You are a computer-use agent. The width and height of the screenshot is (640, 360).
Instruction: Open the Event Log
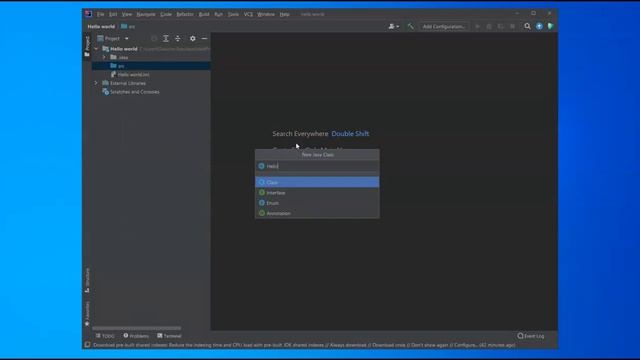(531, 336)
